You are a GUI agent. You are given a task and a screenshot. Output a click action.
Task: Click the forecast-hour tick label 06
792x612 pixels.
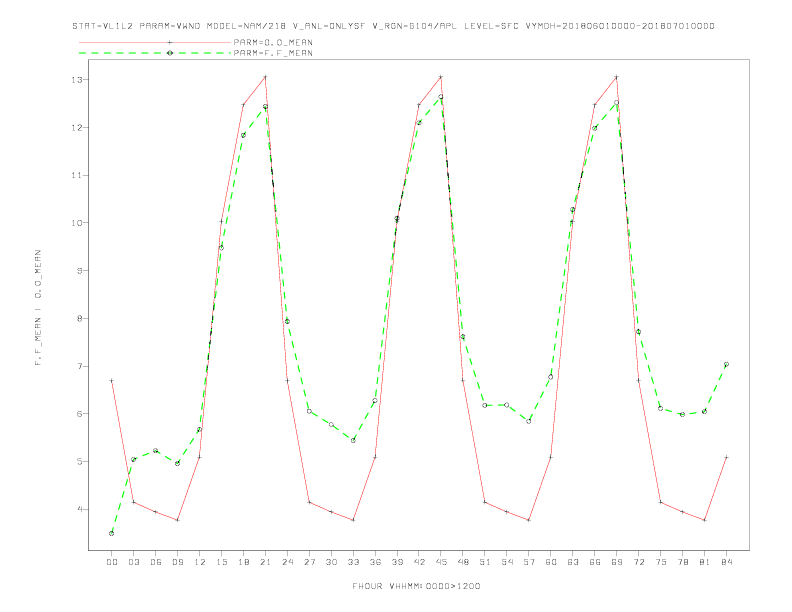coord(156,562)
